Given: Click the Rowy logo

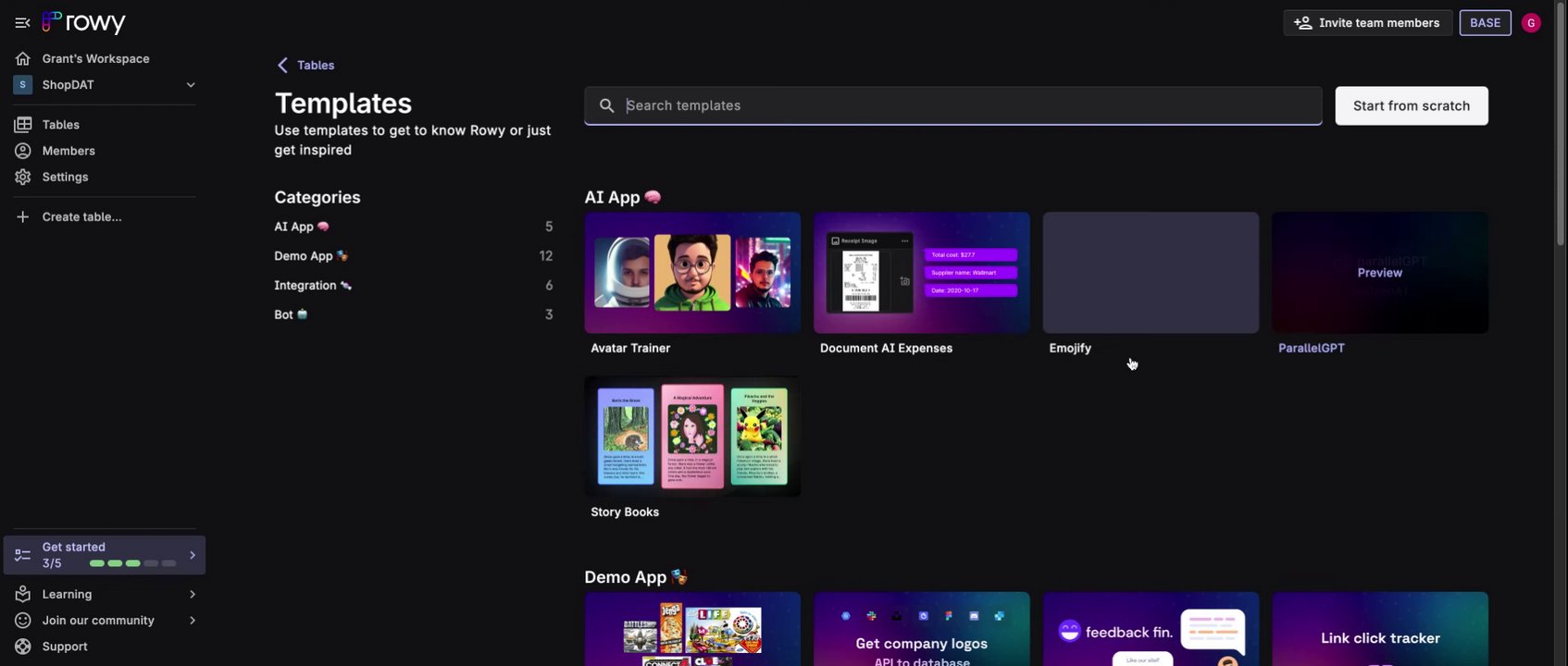Looking at the screenshot, I should tap(84, 22).
